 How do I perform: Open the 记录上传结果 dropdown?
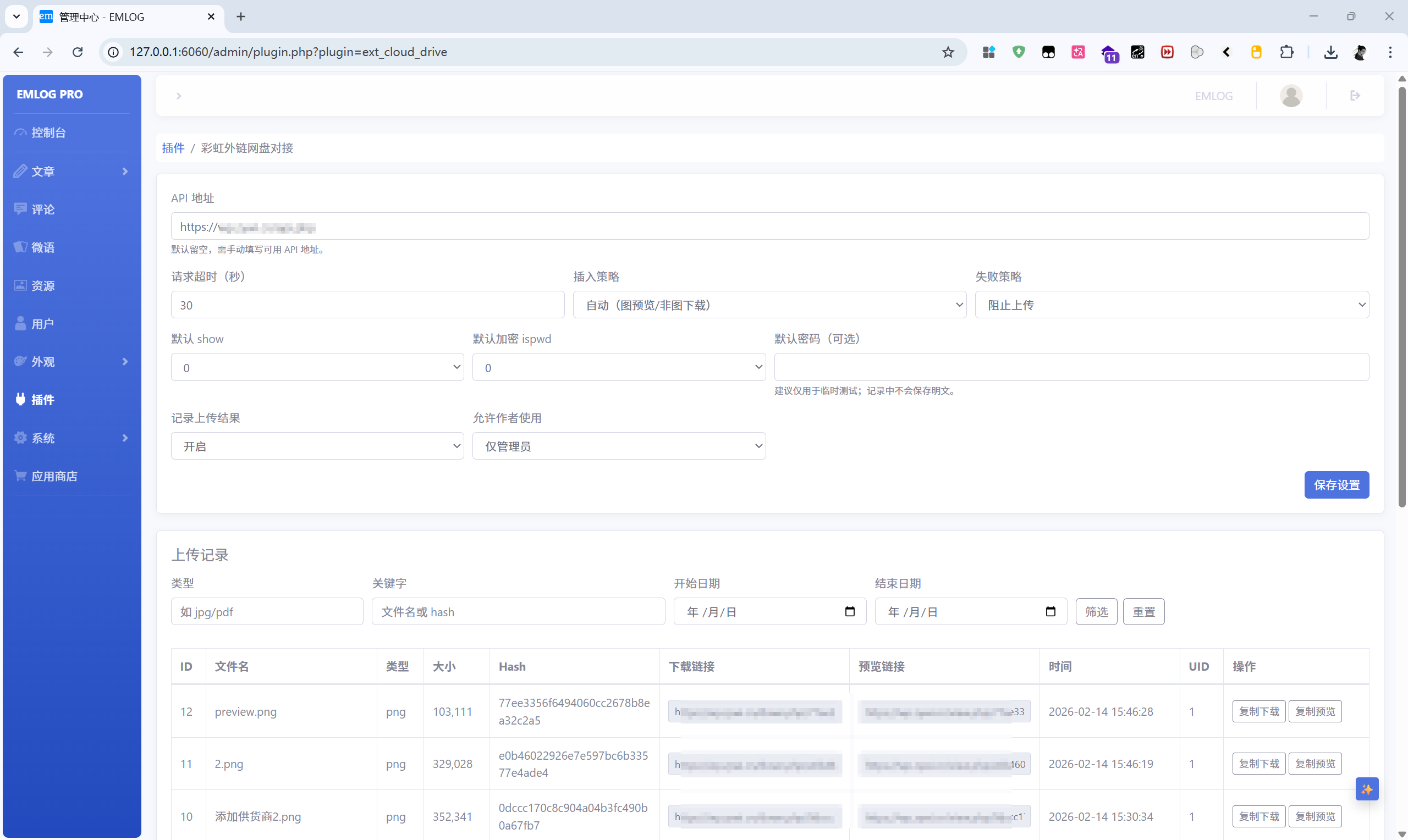click(x=317, y=446)
